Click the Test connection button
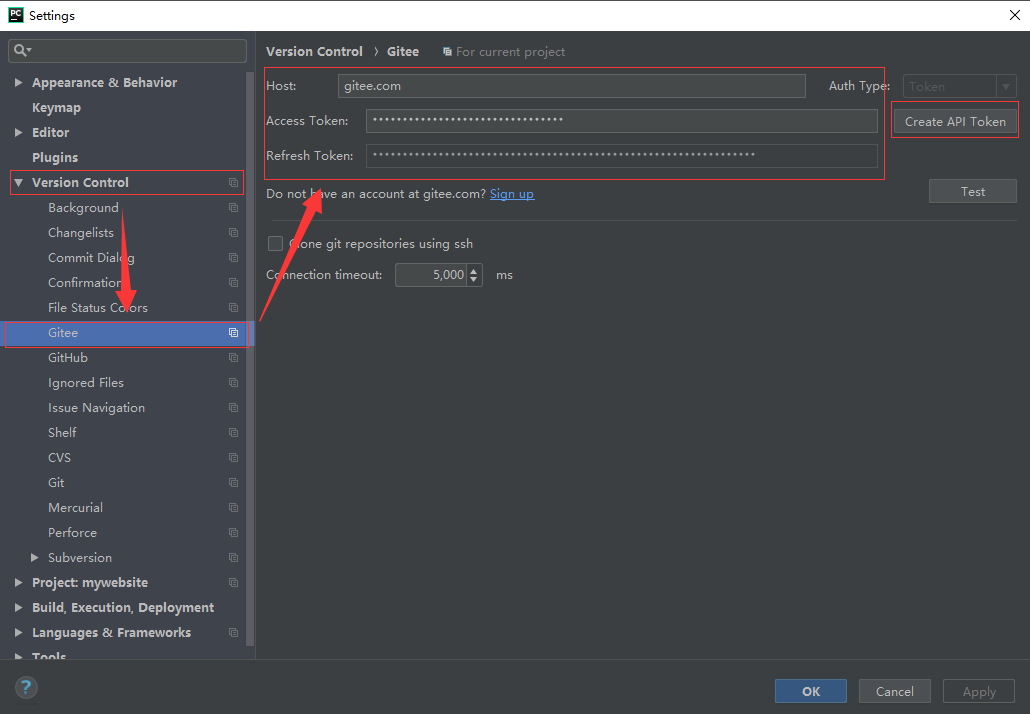 (973, 191)
